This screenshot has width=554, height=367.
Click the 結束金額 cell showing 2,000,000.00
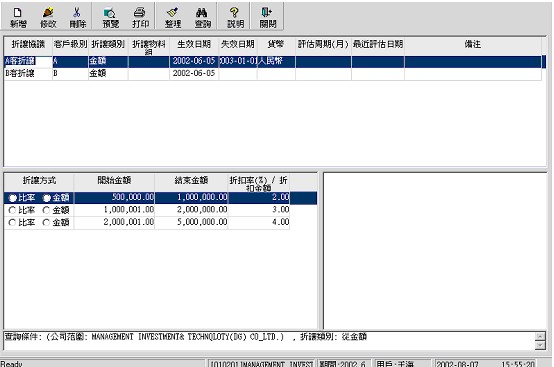click(x=191, y=210)
